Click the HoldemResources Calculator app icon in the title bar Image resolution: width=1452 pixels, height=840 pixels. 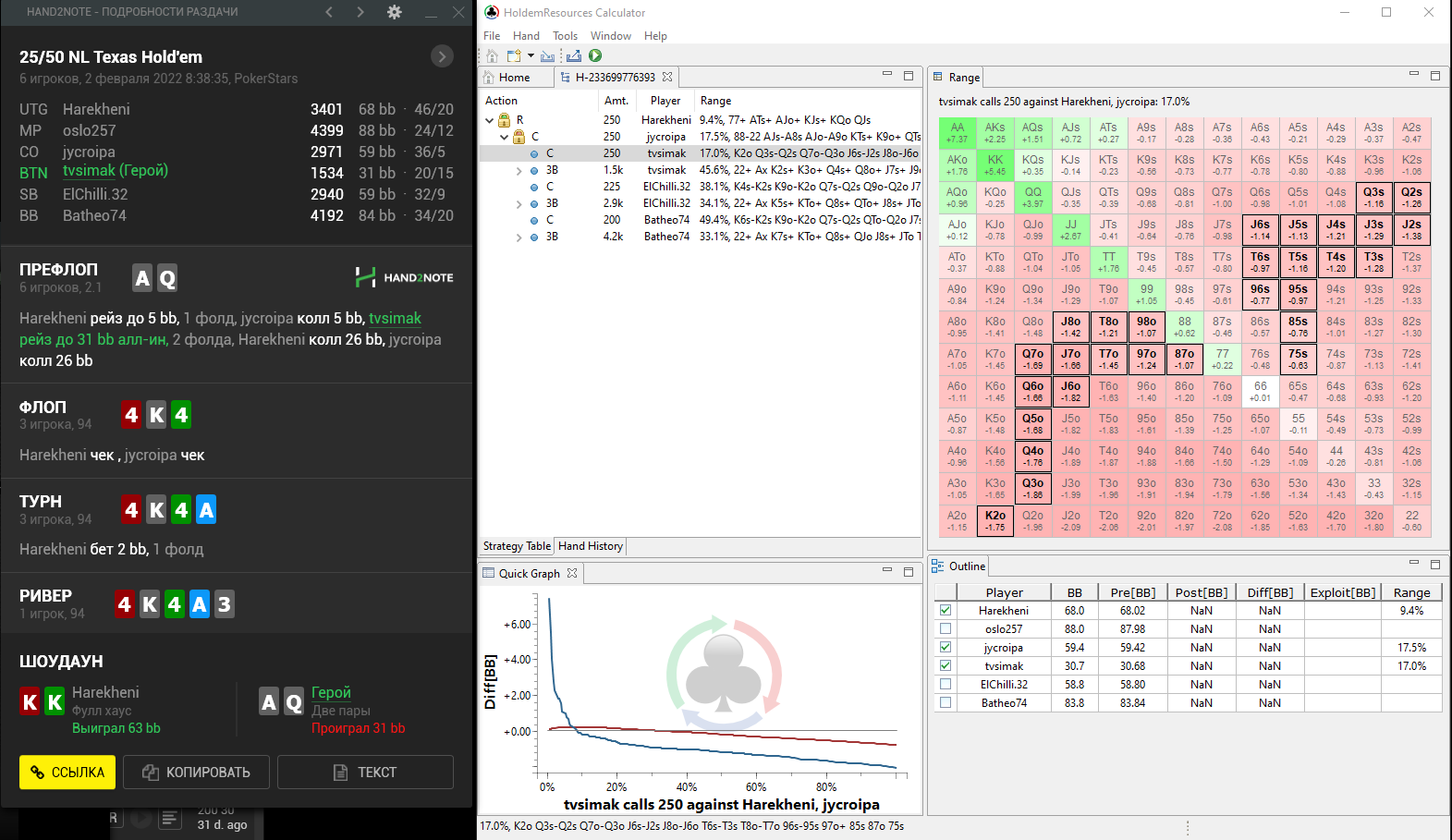tap(492, 12)
